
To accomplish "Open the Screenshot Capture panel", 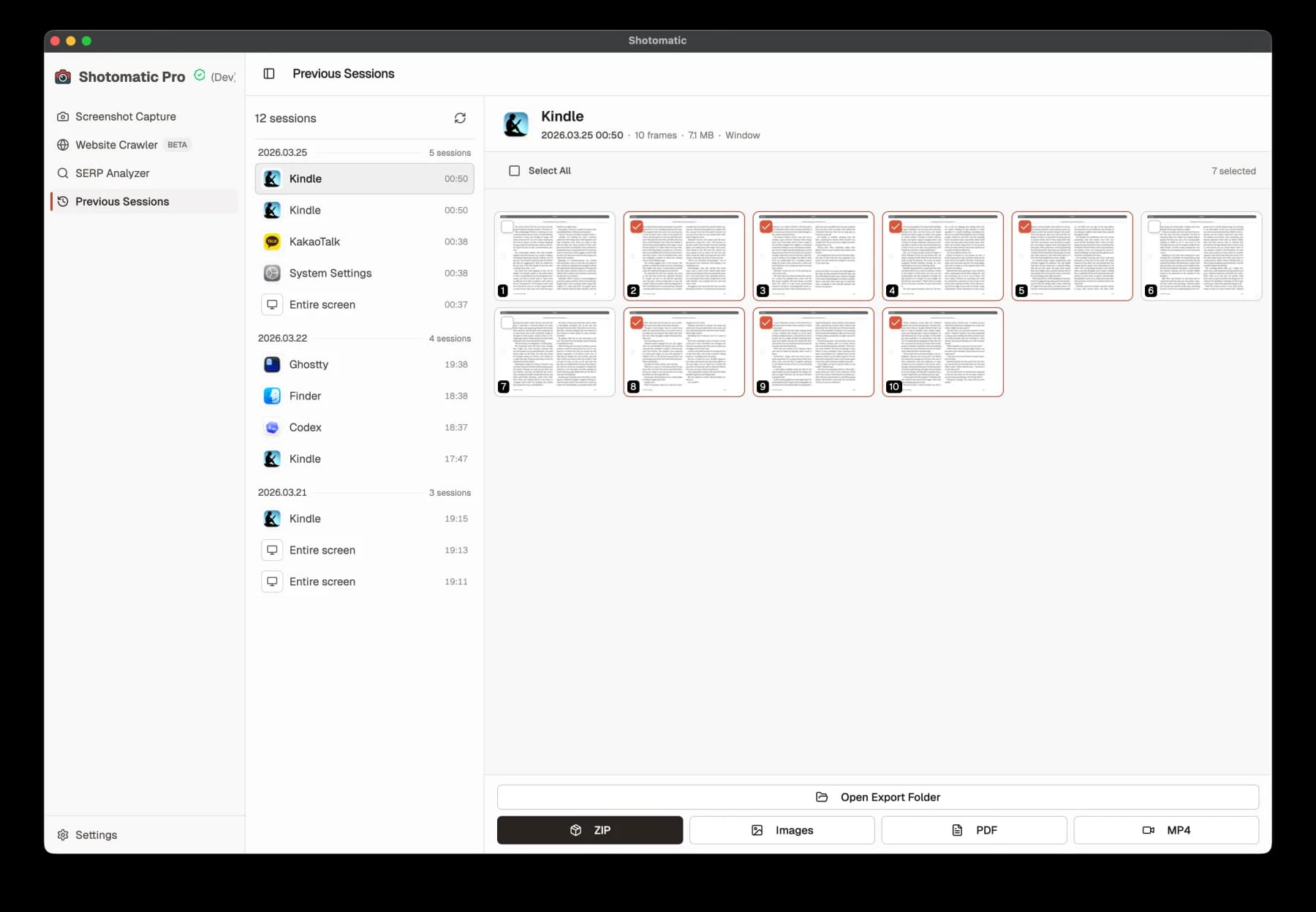I will tap(124, 116).
